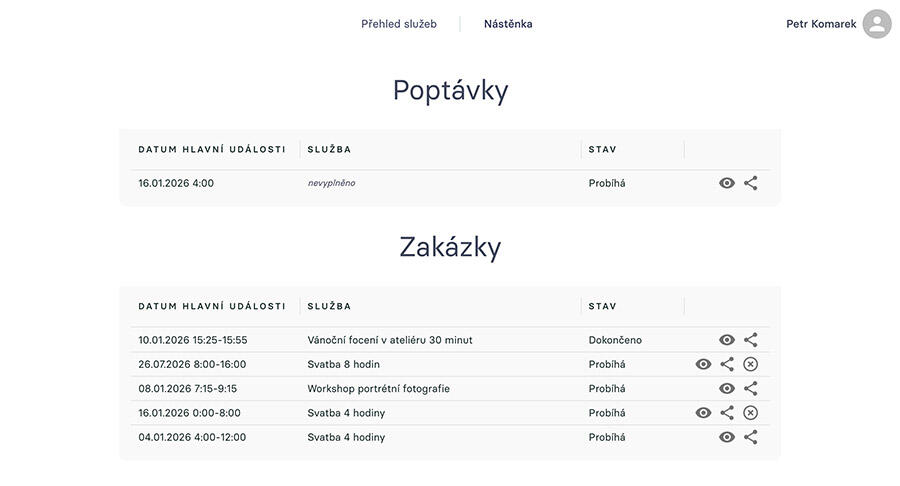The image size is (900, 486).
Task: Cancel the Svatba 8 hodin order
Action: point(751,365)
